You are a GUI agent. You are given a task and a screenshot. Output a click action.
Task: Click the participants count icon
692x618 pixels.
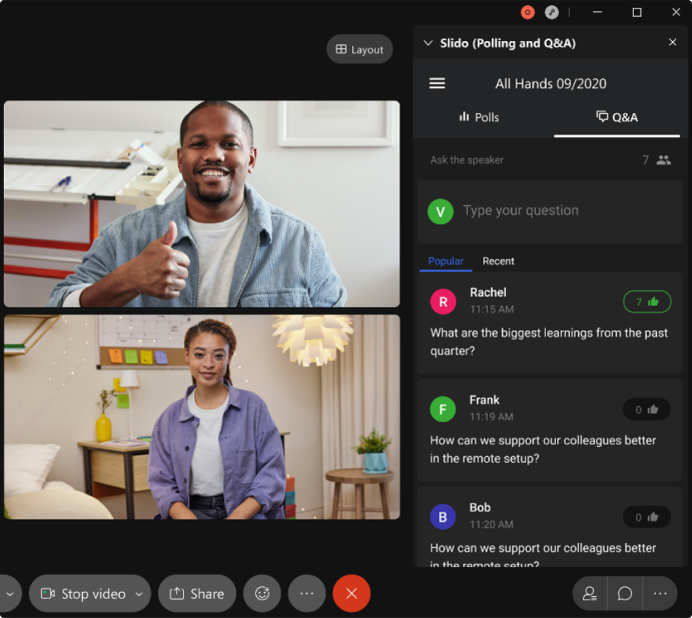[x=663, y=160]
